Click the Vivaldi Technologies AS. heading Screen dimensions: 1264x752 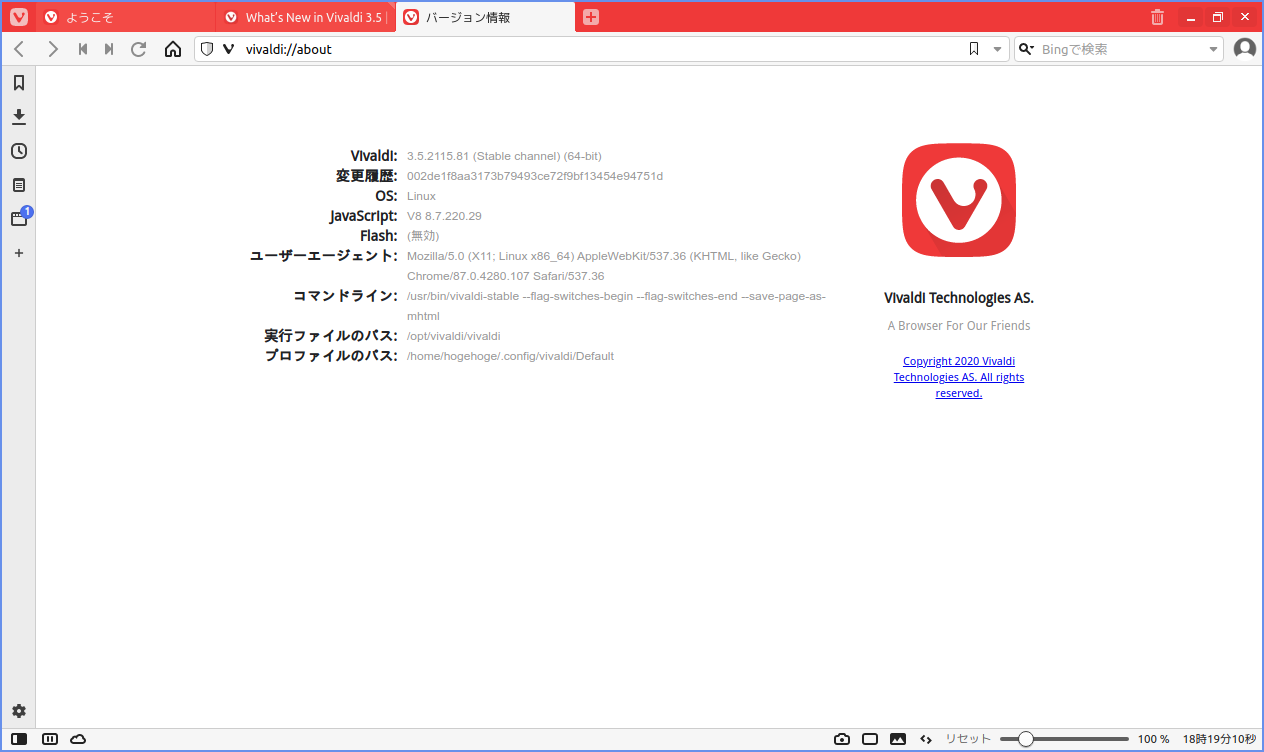959,298
